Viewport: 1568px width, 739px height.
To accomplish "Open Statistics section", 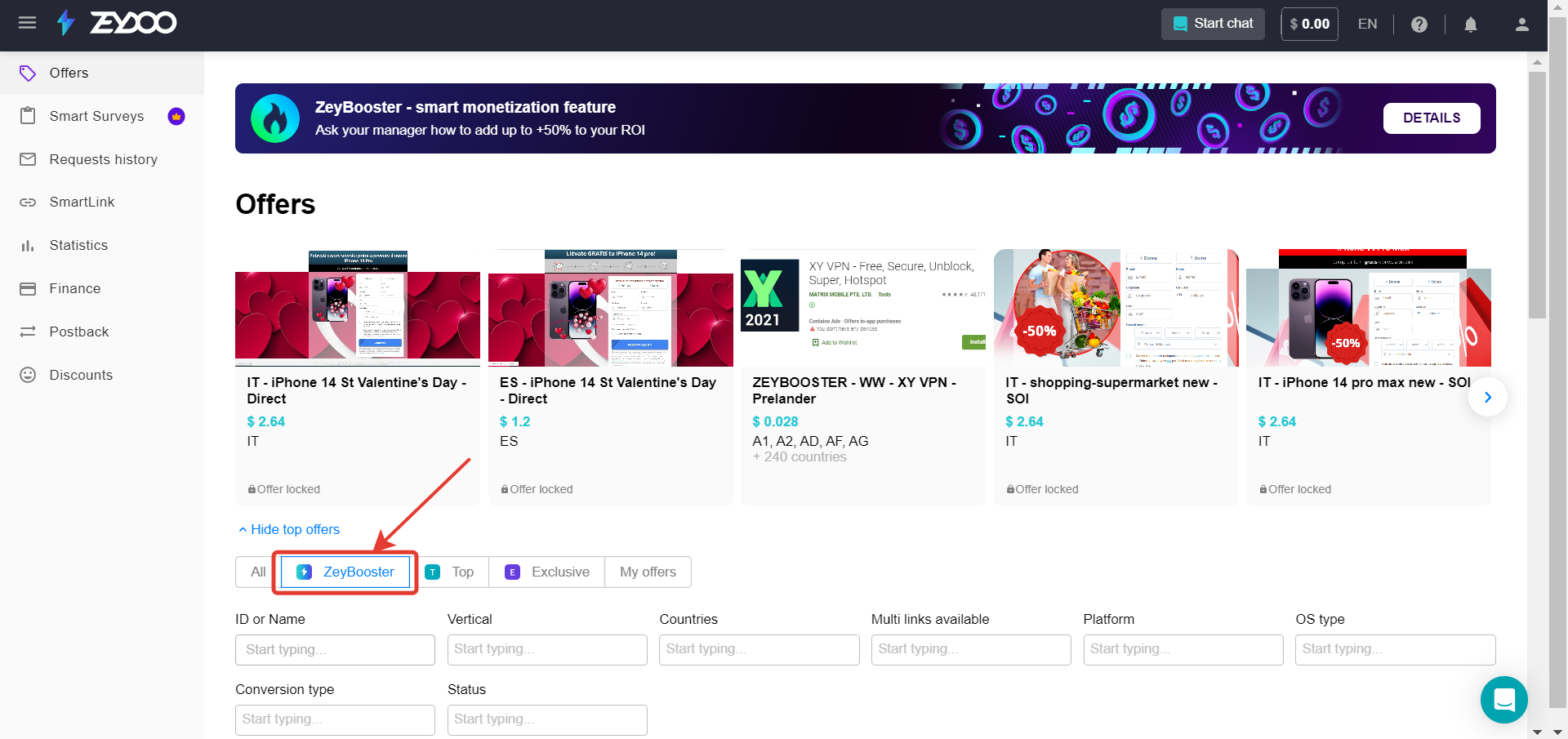I will coord(102,246).
